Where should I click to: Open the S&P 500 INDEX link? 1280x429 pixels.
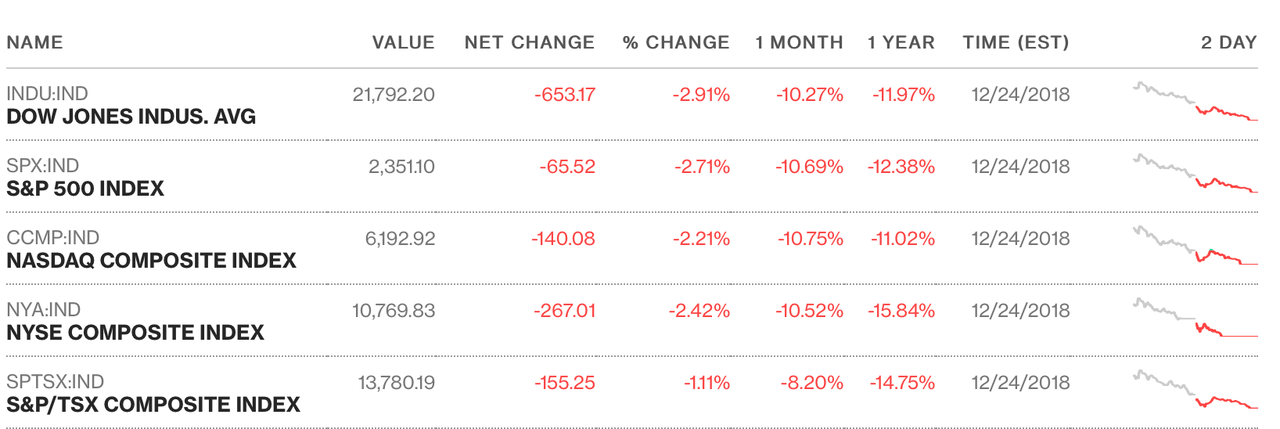[x=85, y=189]
